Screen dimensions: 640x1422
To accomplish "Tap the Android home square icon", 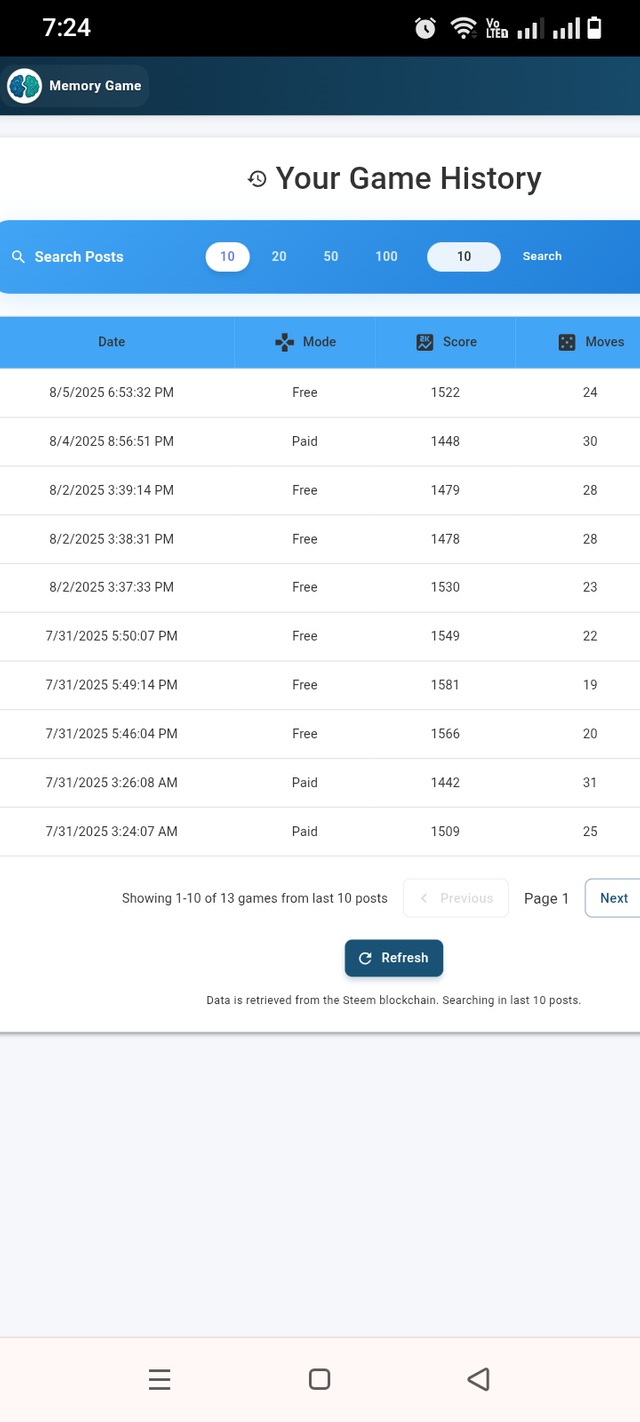I will coord(319,1379).
